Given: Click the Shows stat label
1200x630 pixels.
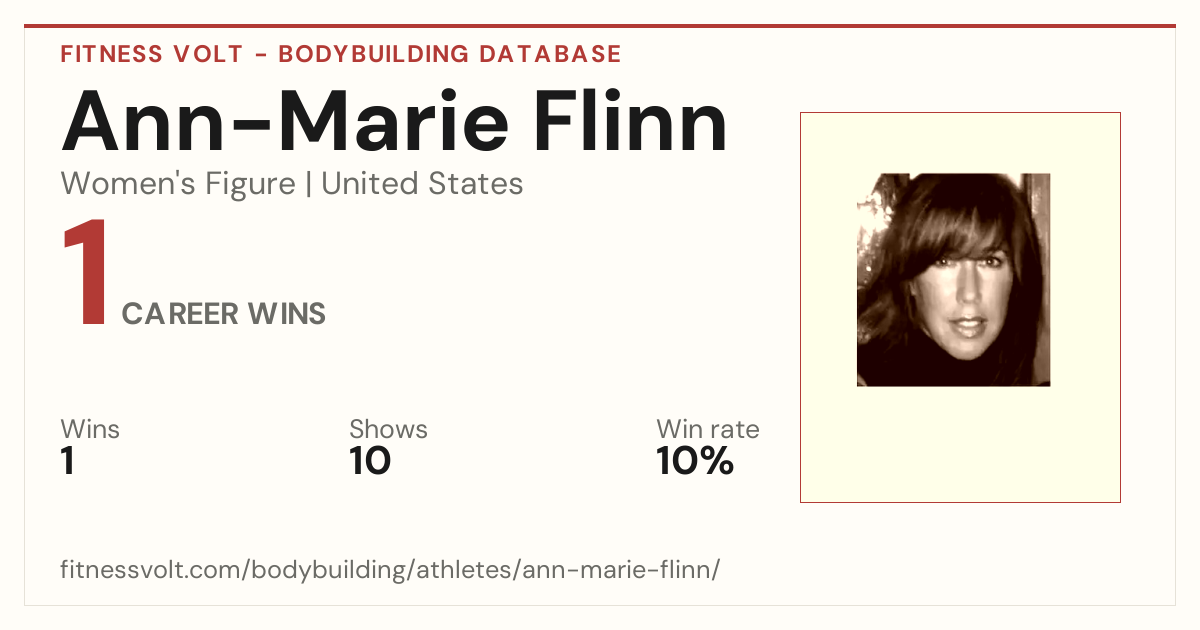Looking at the screenshot, I should [x=388, y=429].
